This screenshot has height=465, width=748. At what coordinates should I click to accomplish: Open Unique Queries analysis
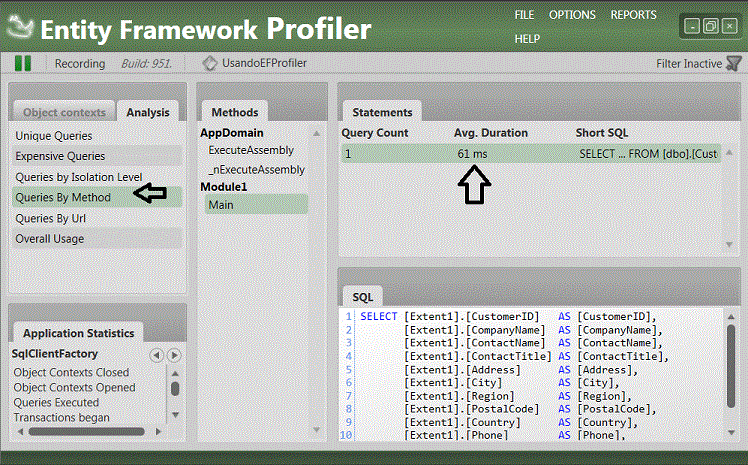[x=97, y=136]
